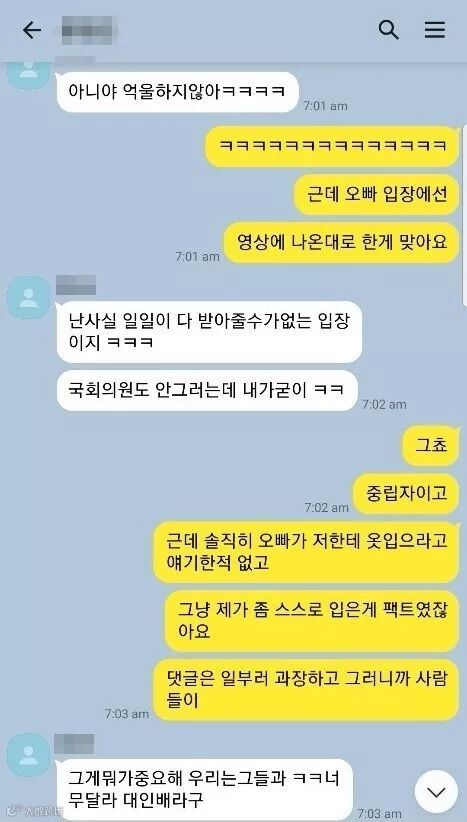This screenshot has width=467, height=822.
Task: Select the long ㅋㅋㅋ yellow message bubble
Action: pos(332,146)
